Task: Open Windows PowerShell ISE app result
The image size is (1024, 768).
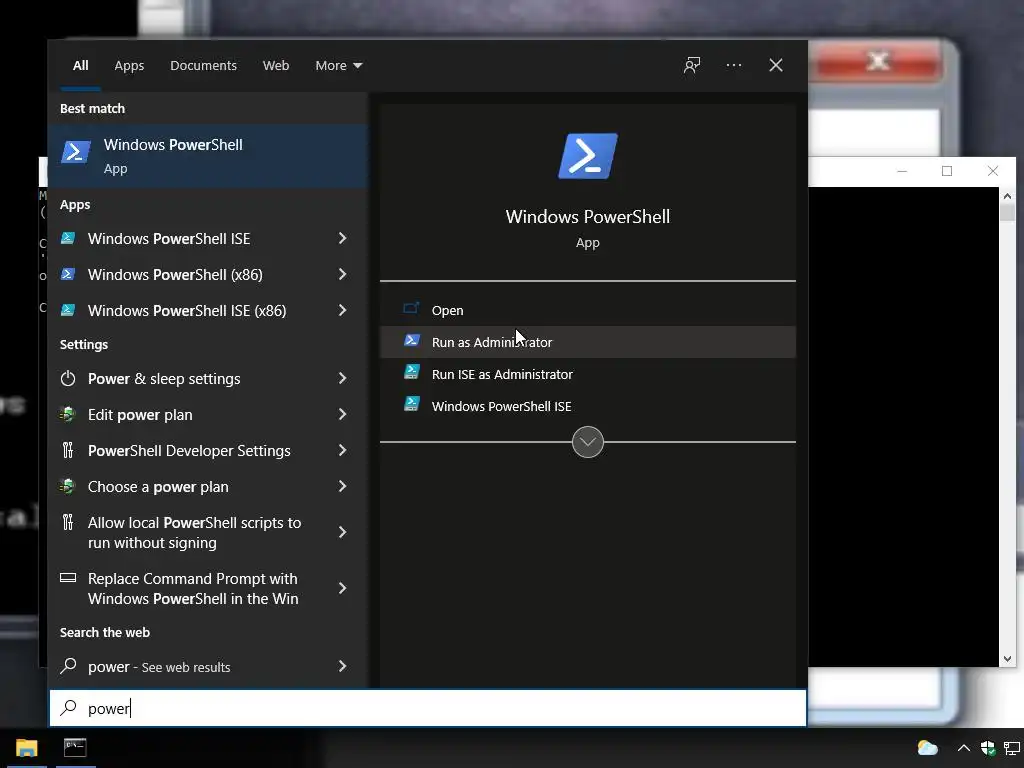Action: pos(208,238)
